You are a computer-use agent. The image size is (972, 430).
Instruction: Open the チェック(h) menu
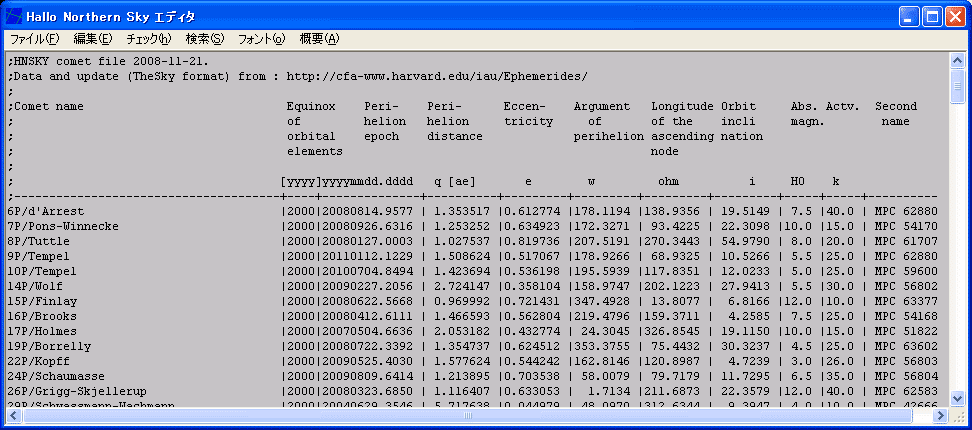click(148, 39)
